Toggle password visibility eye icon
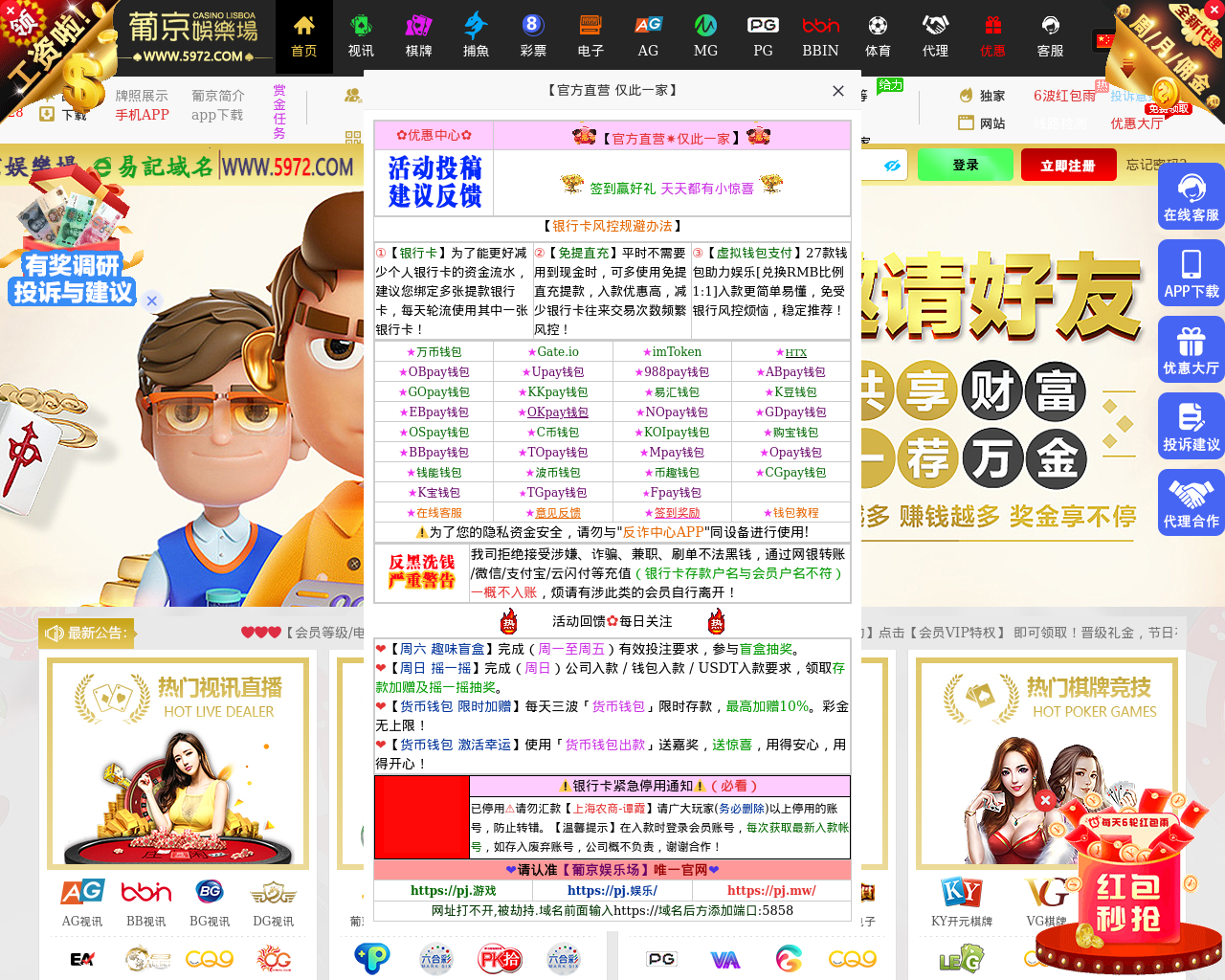 (x=892, y=166)
